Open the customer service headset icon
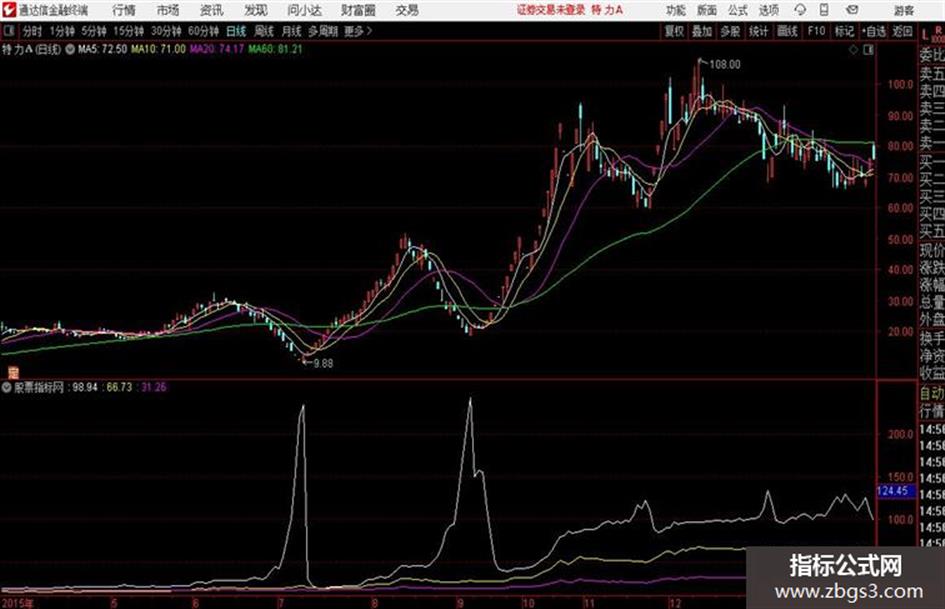The height and width of the screenshot is (609, 945). coord(800,10)
